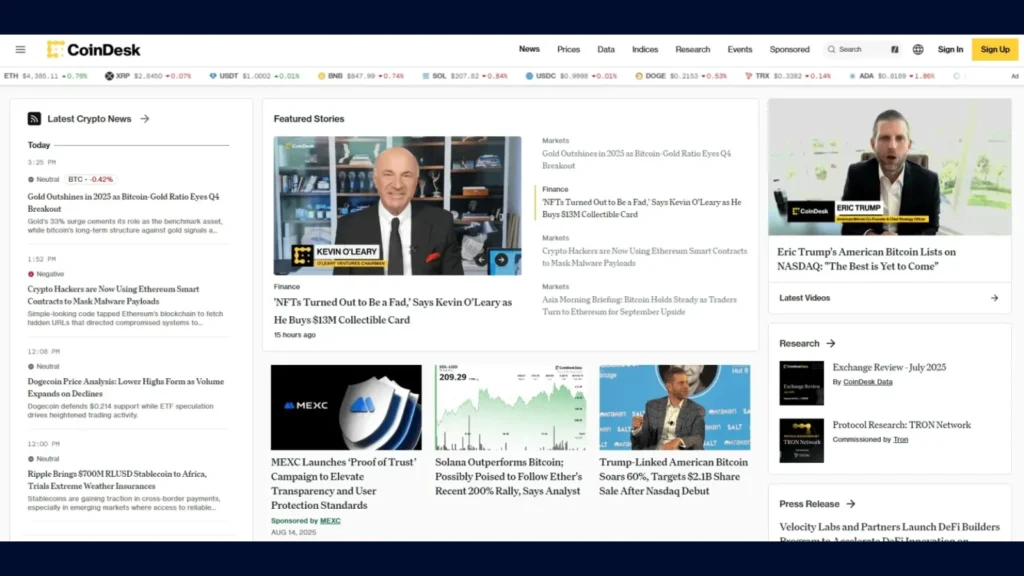Focus the Search input field
This screenshot has width=1024, height=576.
click(x=862, y=50)
